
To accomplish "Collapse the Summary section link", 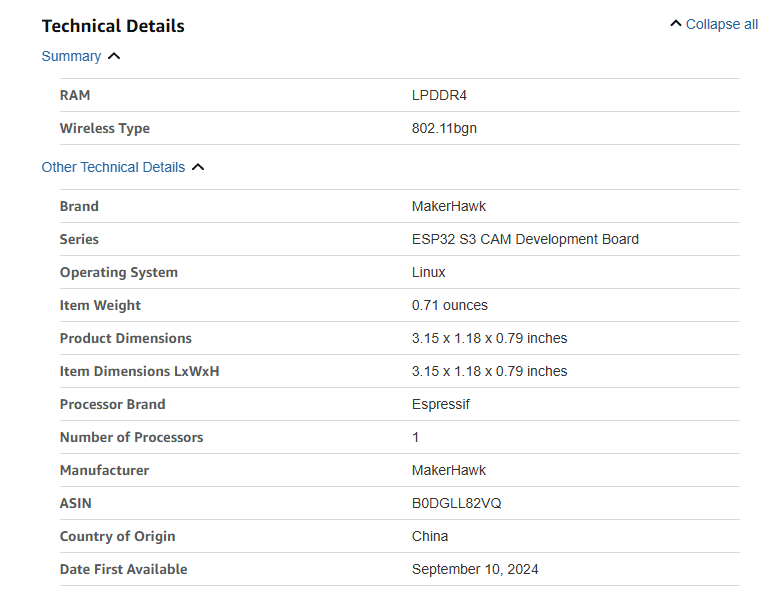I will pyautogui.click(x=71, y=56).
